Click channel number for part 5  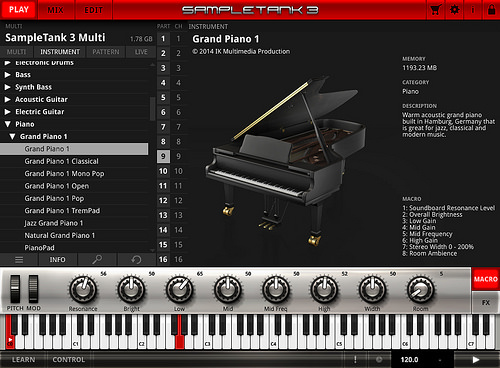click(x=178, y=97)
